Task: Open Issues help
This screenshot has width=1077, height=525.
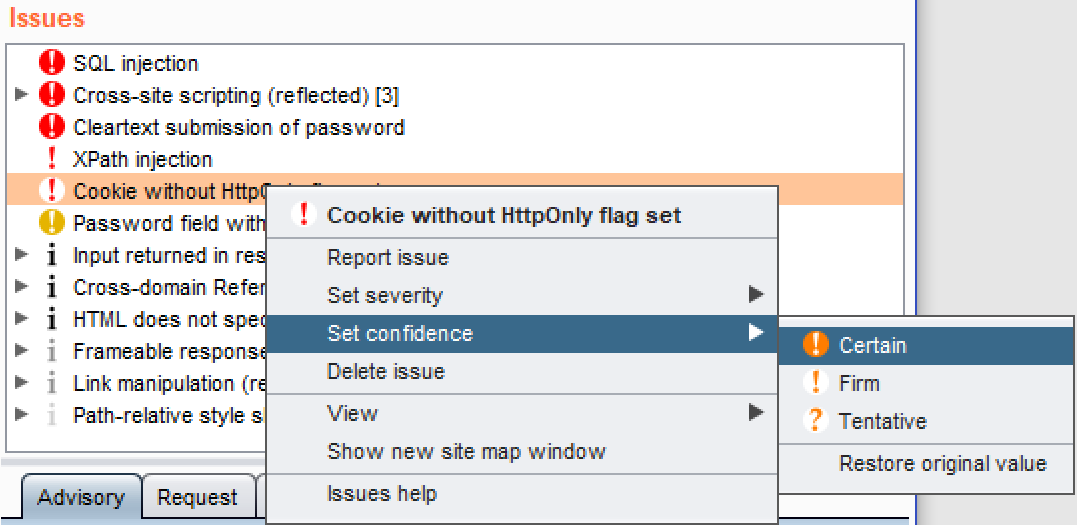Action: 381,494
